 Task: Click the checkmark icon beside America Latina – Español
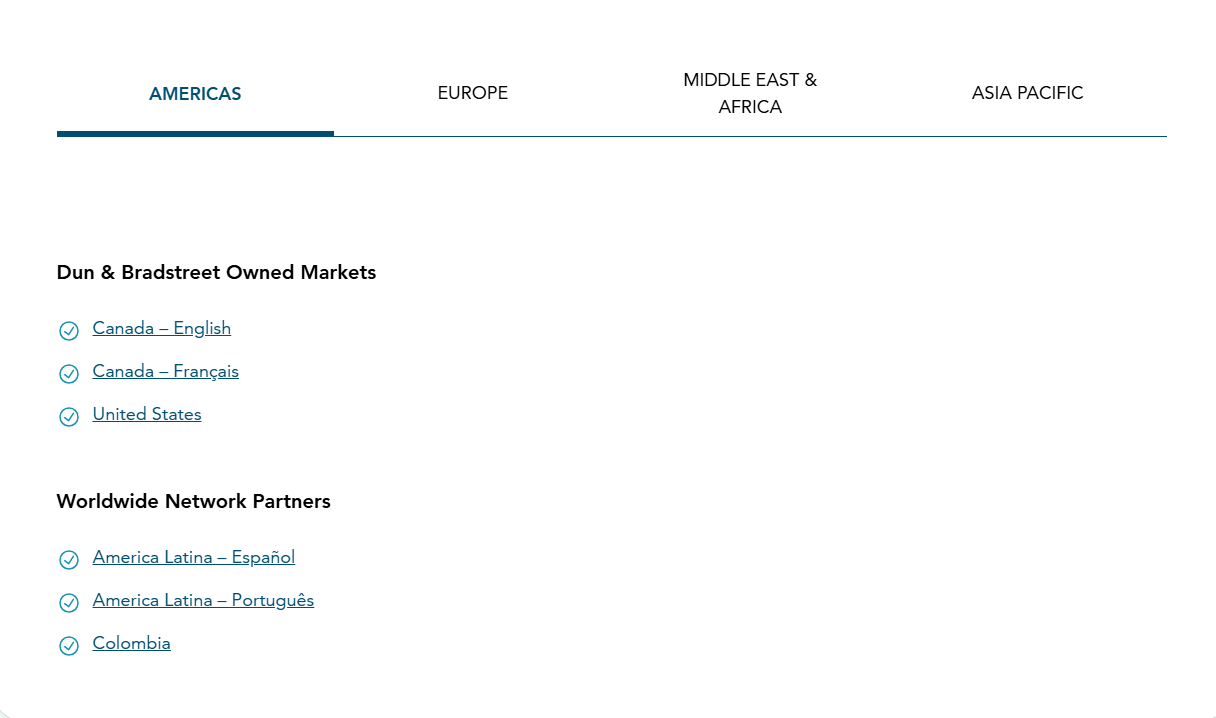click(x=69, y=559)
